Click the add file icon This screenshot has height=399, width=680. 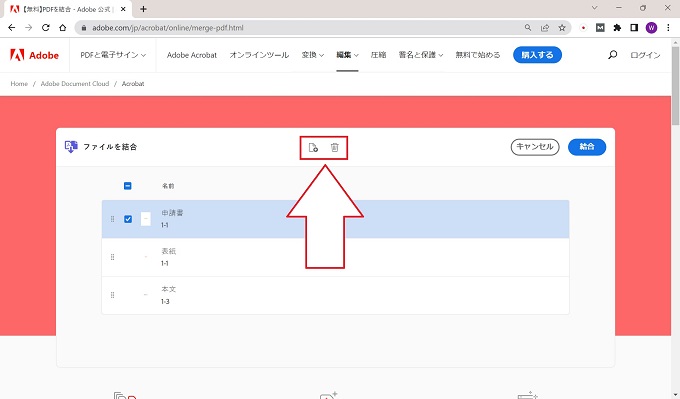(313, 147)
